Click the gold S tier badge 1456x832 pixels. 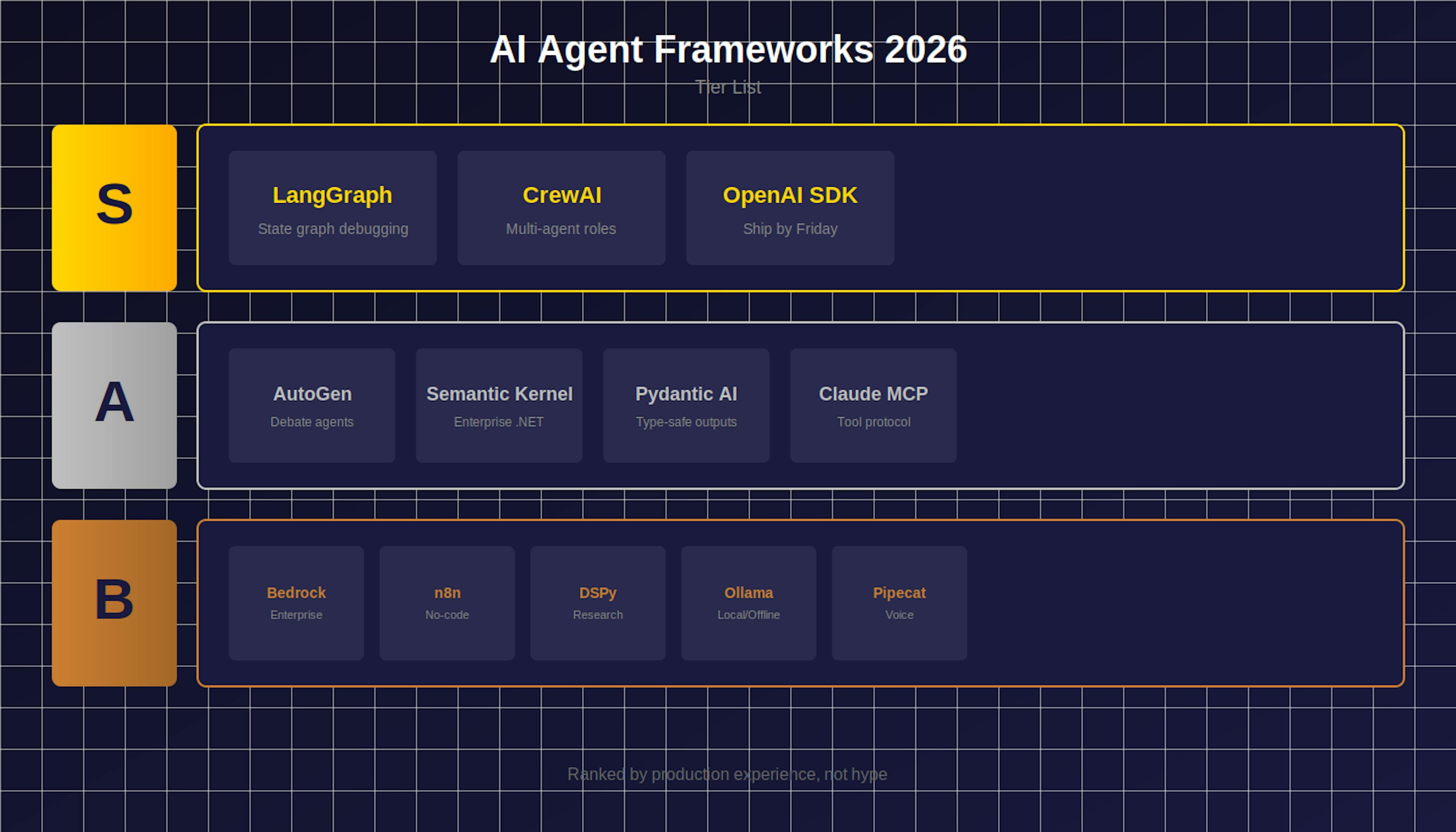point(114,207)
